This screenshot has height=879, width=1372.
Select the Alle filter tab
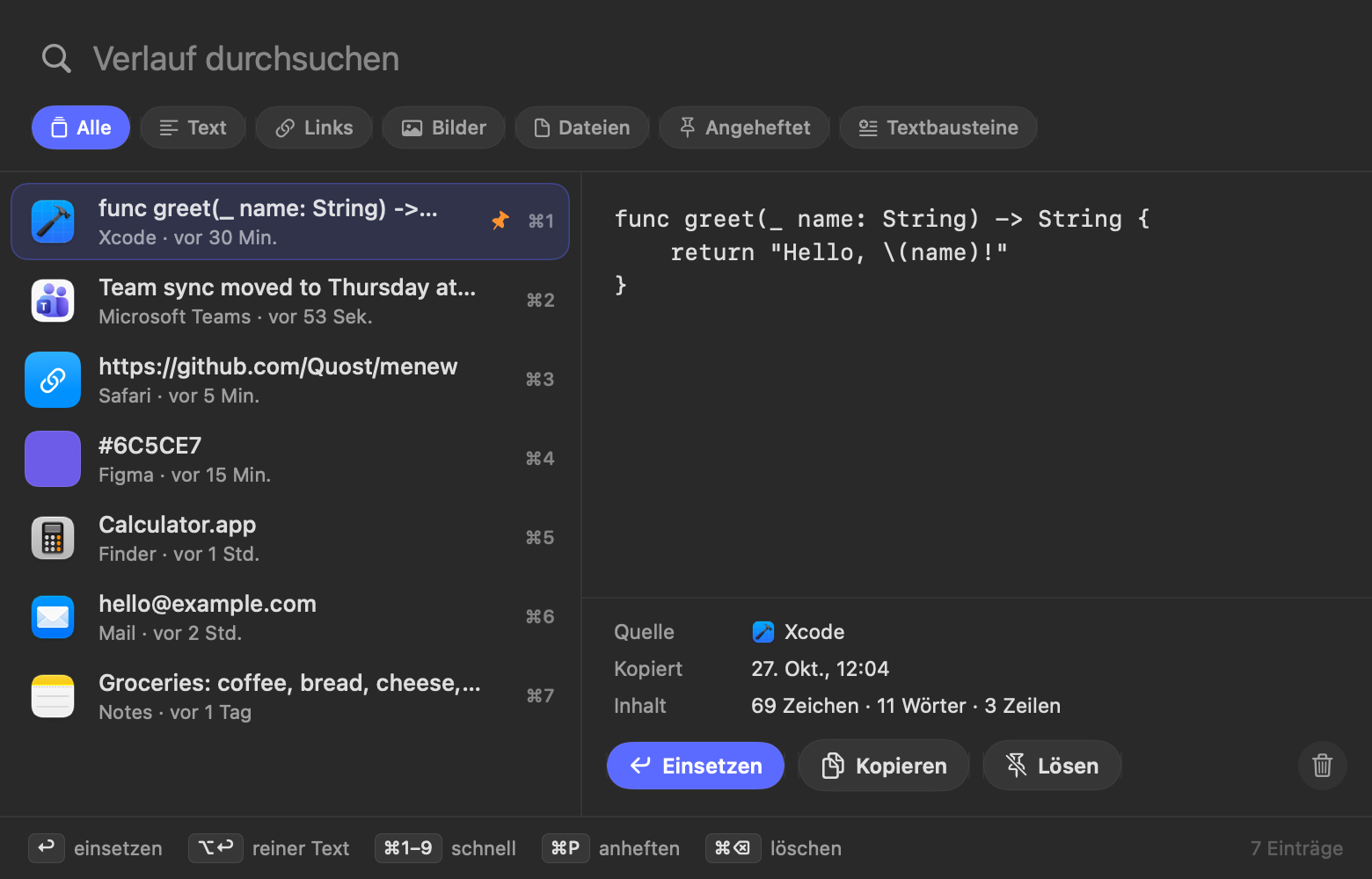point(81,127)
